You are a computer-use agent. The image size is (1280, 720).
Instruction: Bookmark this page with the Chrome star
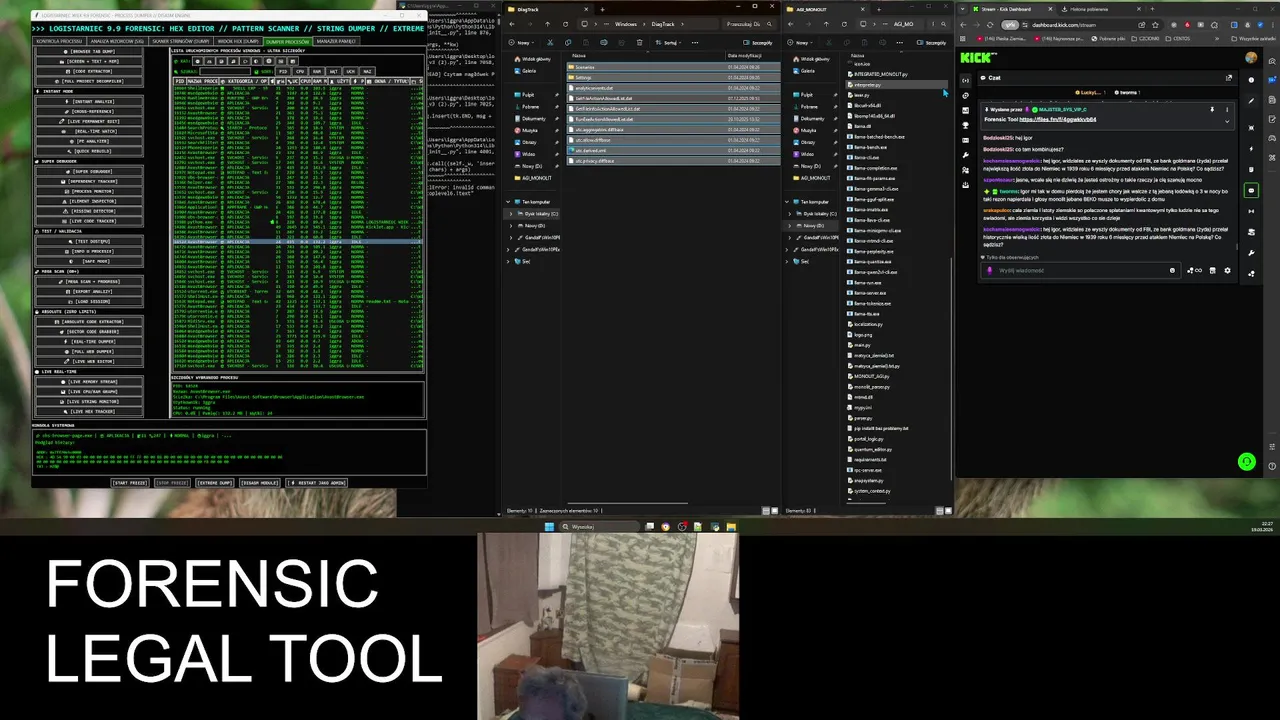pos(1155,25)
